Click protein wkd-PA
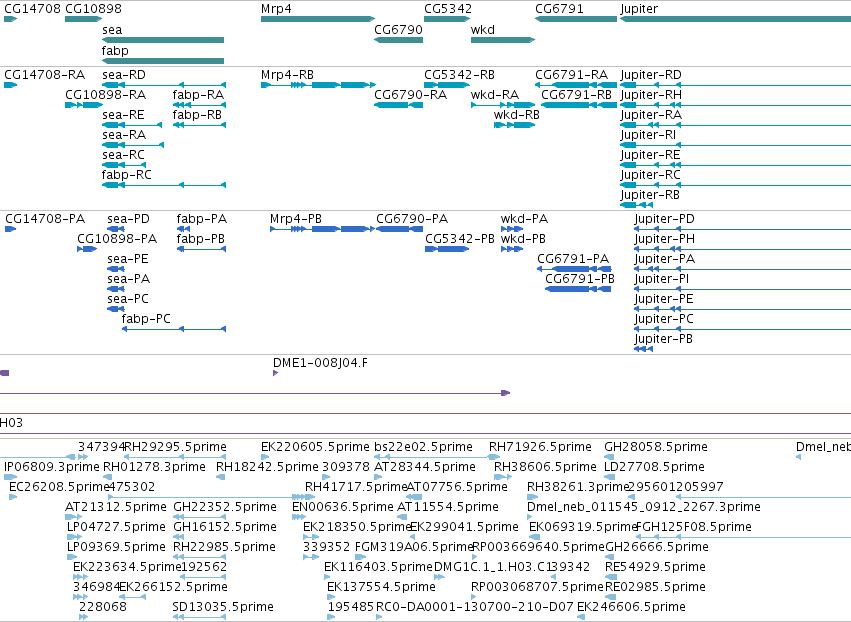Image resolution: width=851 pixels, height=622 pixels. pos(512,229)
